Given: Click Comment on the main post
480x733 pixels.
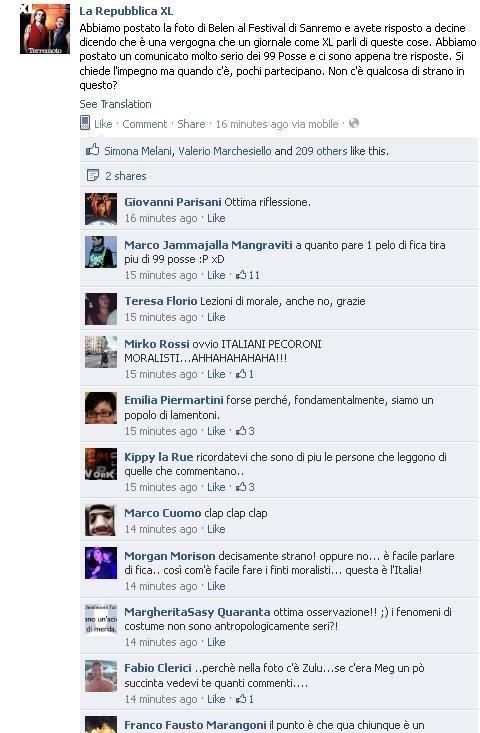Looking at the screenshot, I should pos(144,124).
